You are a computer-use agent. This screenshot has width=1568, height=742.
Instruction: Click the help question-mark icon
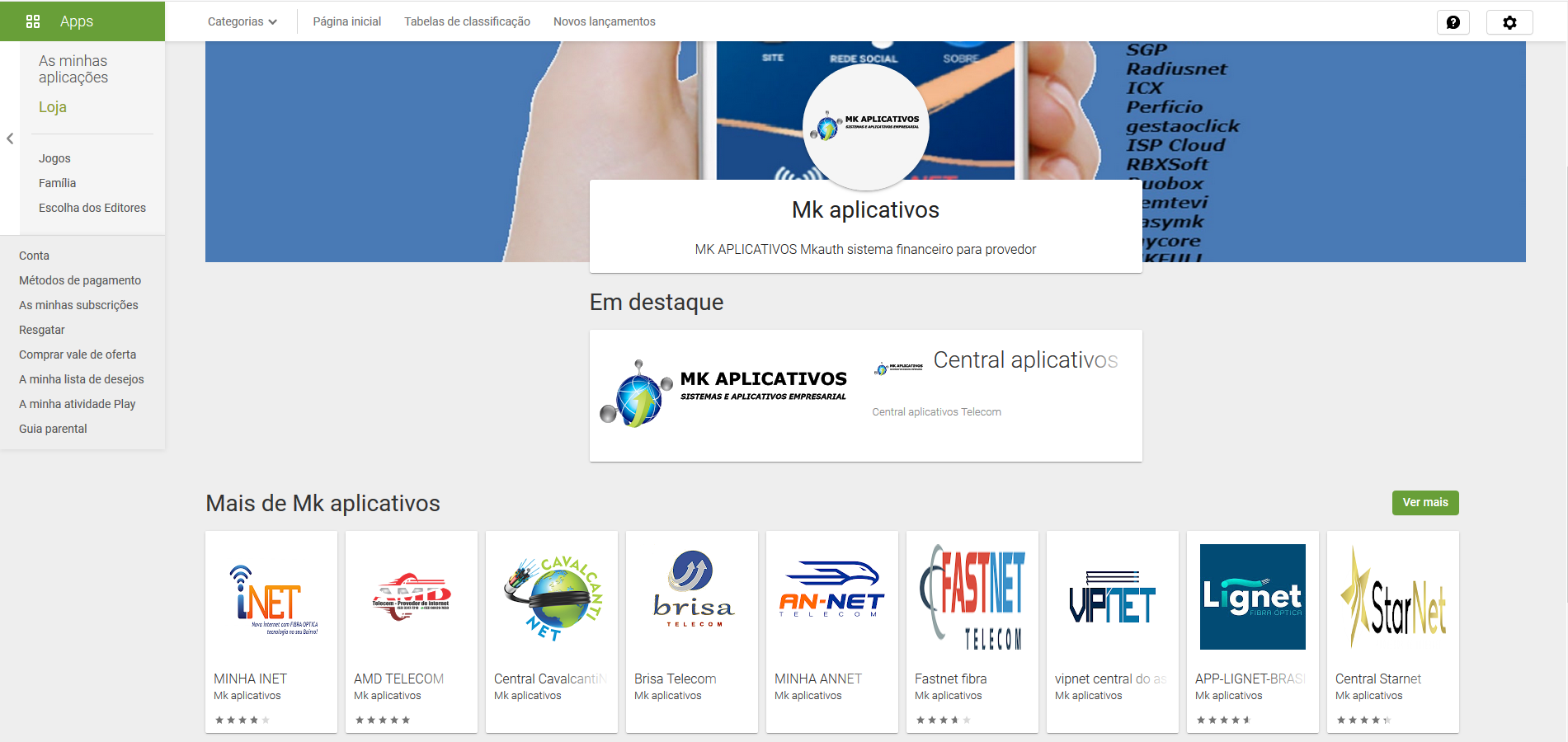(1453, 22)
